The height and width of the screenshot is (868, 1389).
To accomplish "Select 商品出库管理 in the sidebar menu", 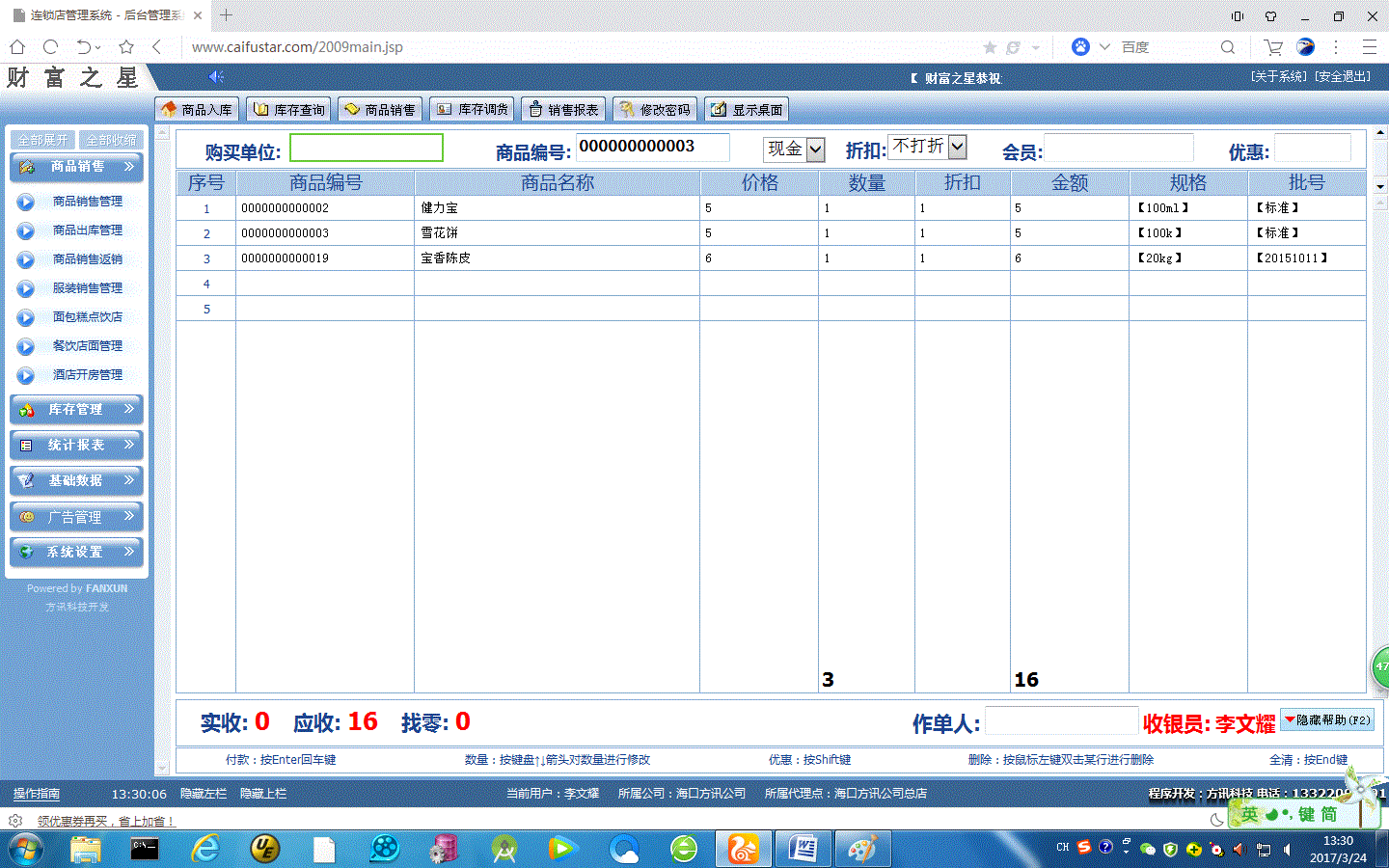I will [87, 231].
